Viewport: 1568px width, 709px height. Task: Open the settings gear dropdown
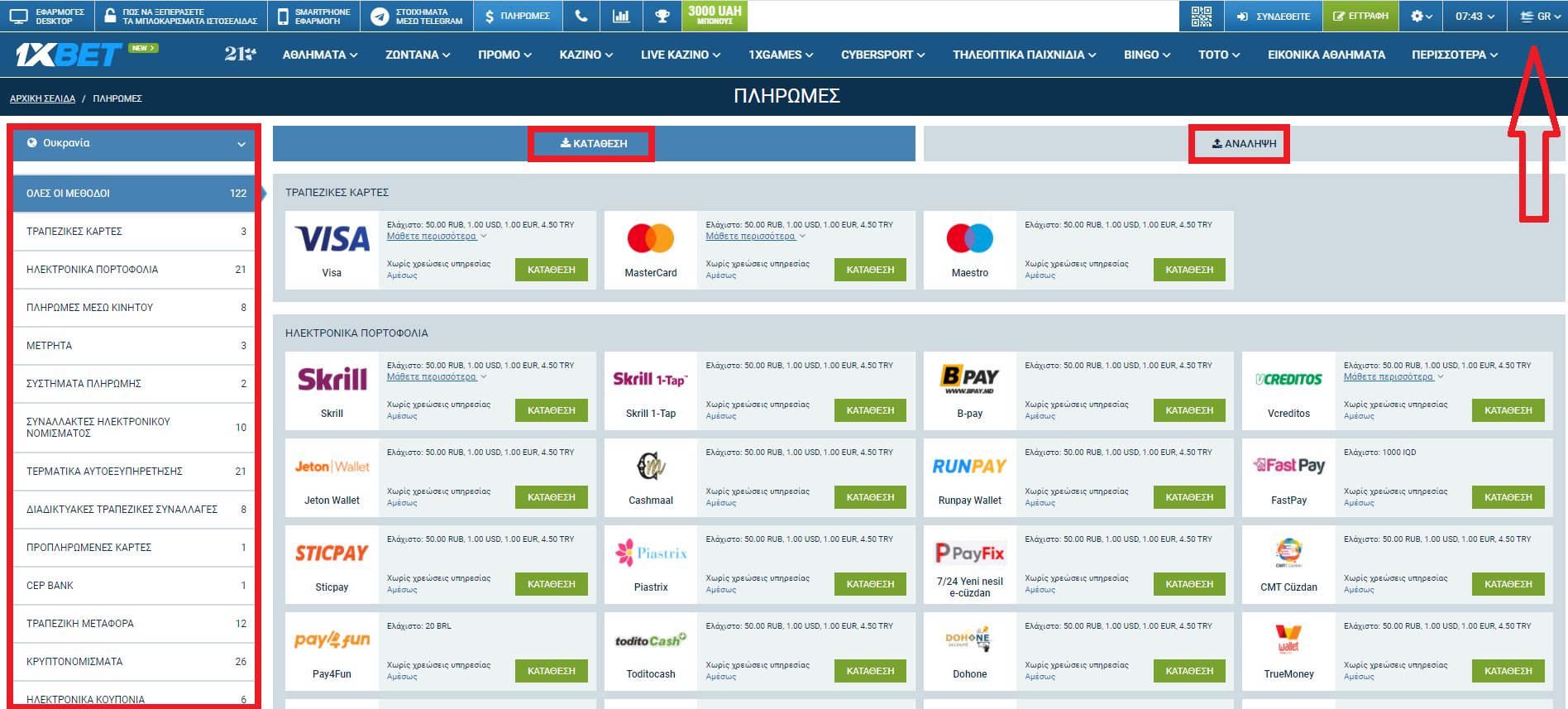(x=1421, y=16)
